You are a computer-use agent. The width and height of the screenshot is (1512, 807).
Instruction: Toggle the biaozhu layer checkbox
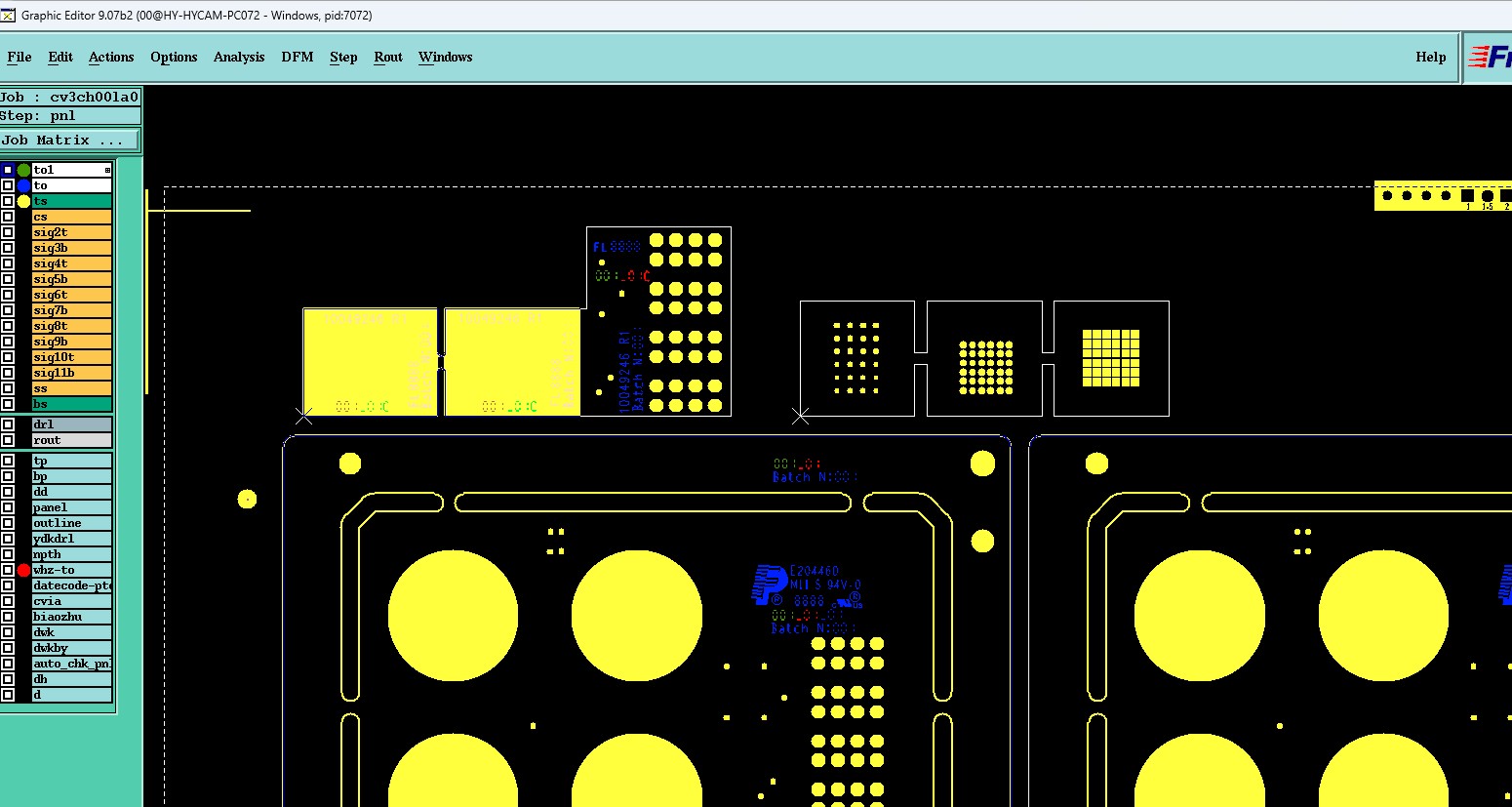[x=8, y=617]
